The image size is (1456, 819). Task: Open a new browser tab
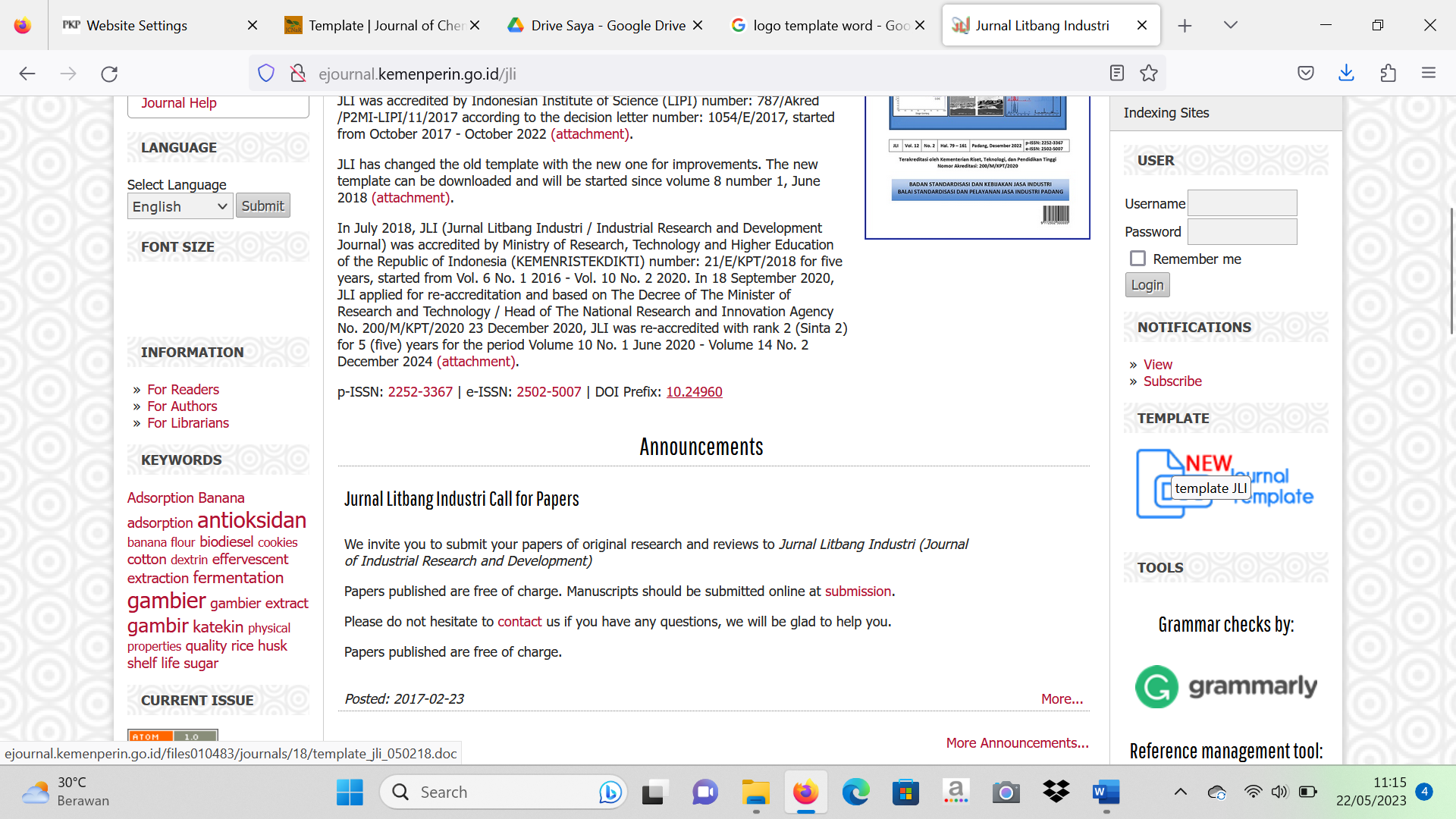1185,26
